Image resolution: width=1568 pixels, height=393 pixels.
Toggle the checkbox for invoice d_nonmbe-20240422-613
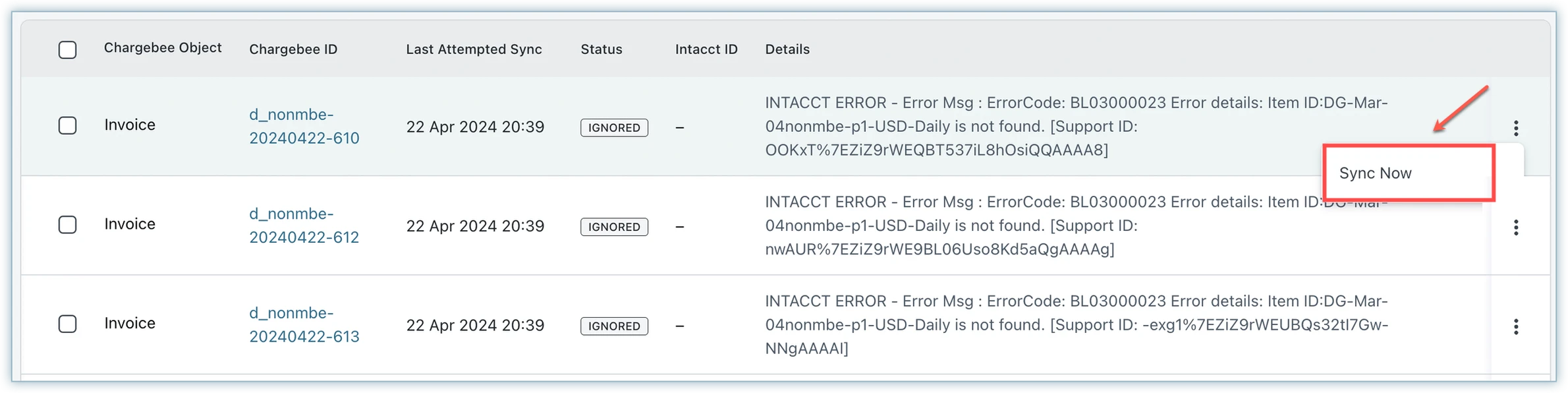(68, 324)
